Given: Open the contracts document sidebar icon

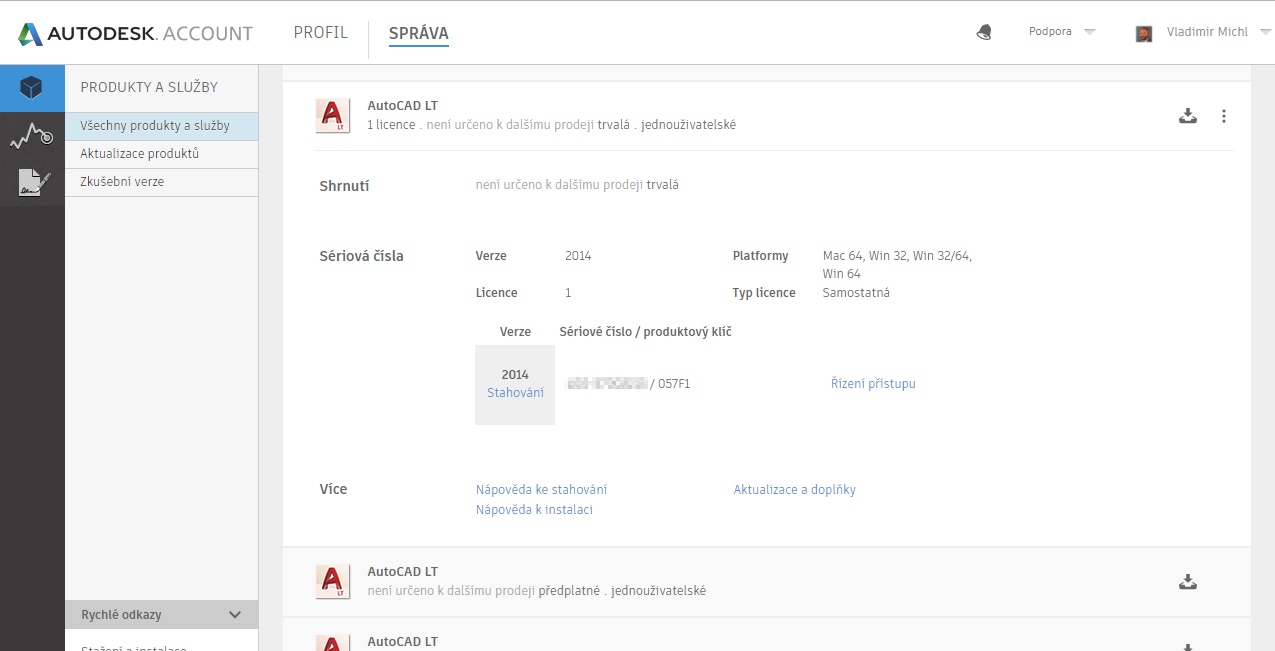Looking at the screenshot, I should 32,183.
